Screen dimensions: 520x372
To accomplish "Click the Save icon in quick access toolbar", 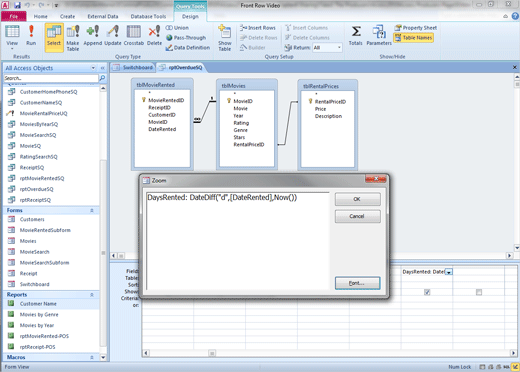I will pos(17,5).
